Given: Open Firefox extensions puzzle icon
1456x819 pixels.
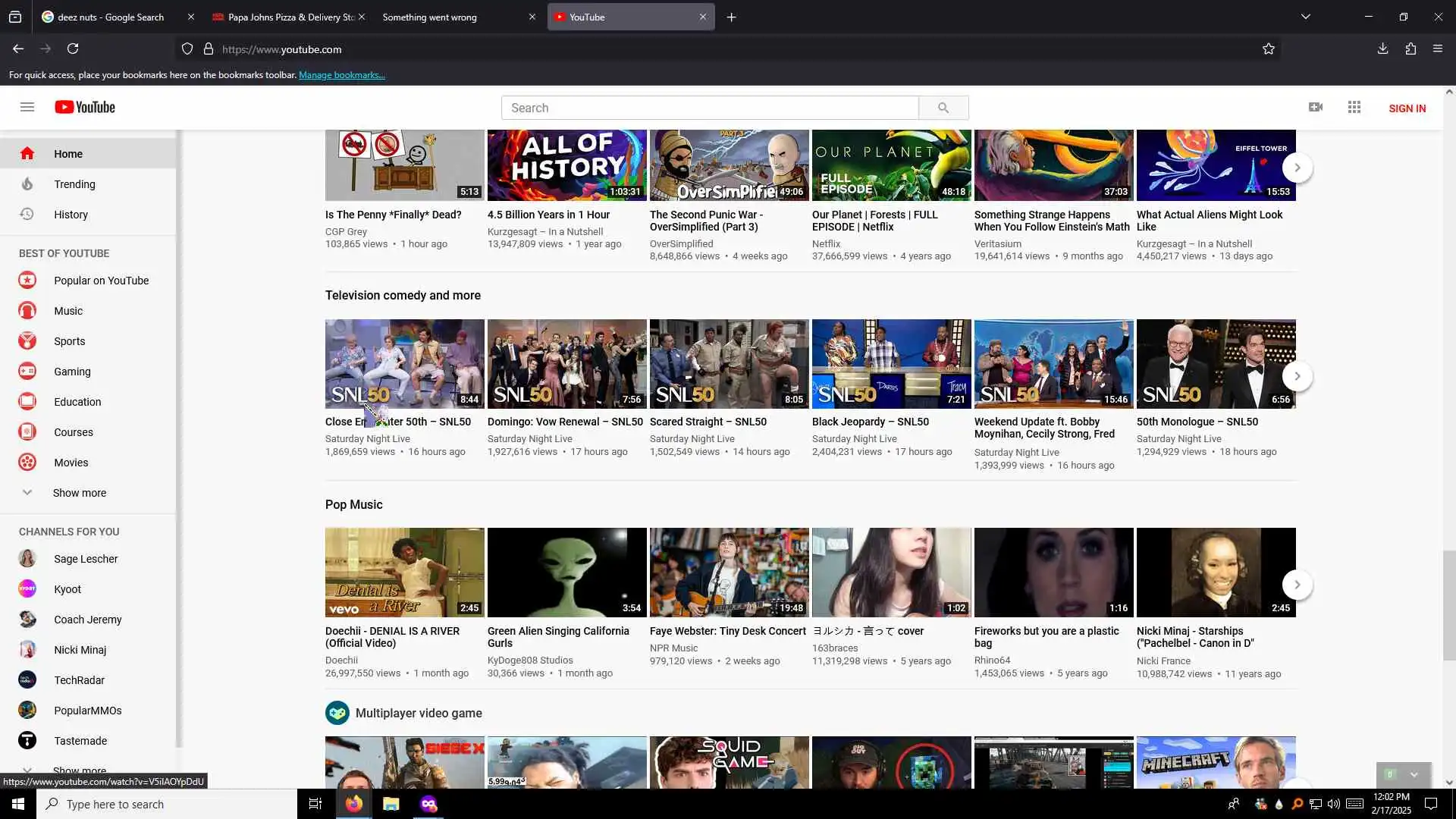Looking at the screenshot, I should [1410, 49].
